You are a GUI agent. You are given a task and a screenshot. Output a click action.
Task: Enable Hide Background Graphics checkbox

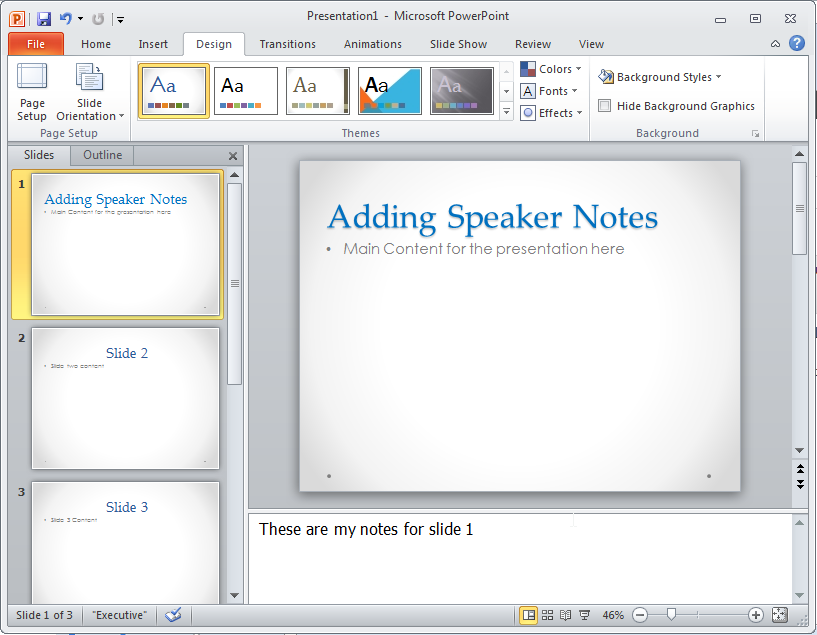click(x=605, y=106)
